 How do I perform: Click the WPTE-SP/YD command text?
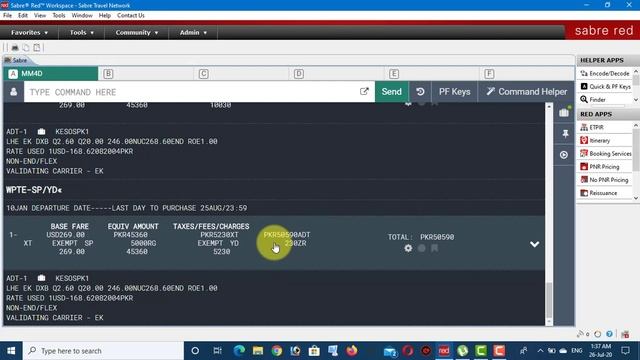click(34, 190)
